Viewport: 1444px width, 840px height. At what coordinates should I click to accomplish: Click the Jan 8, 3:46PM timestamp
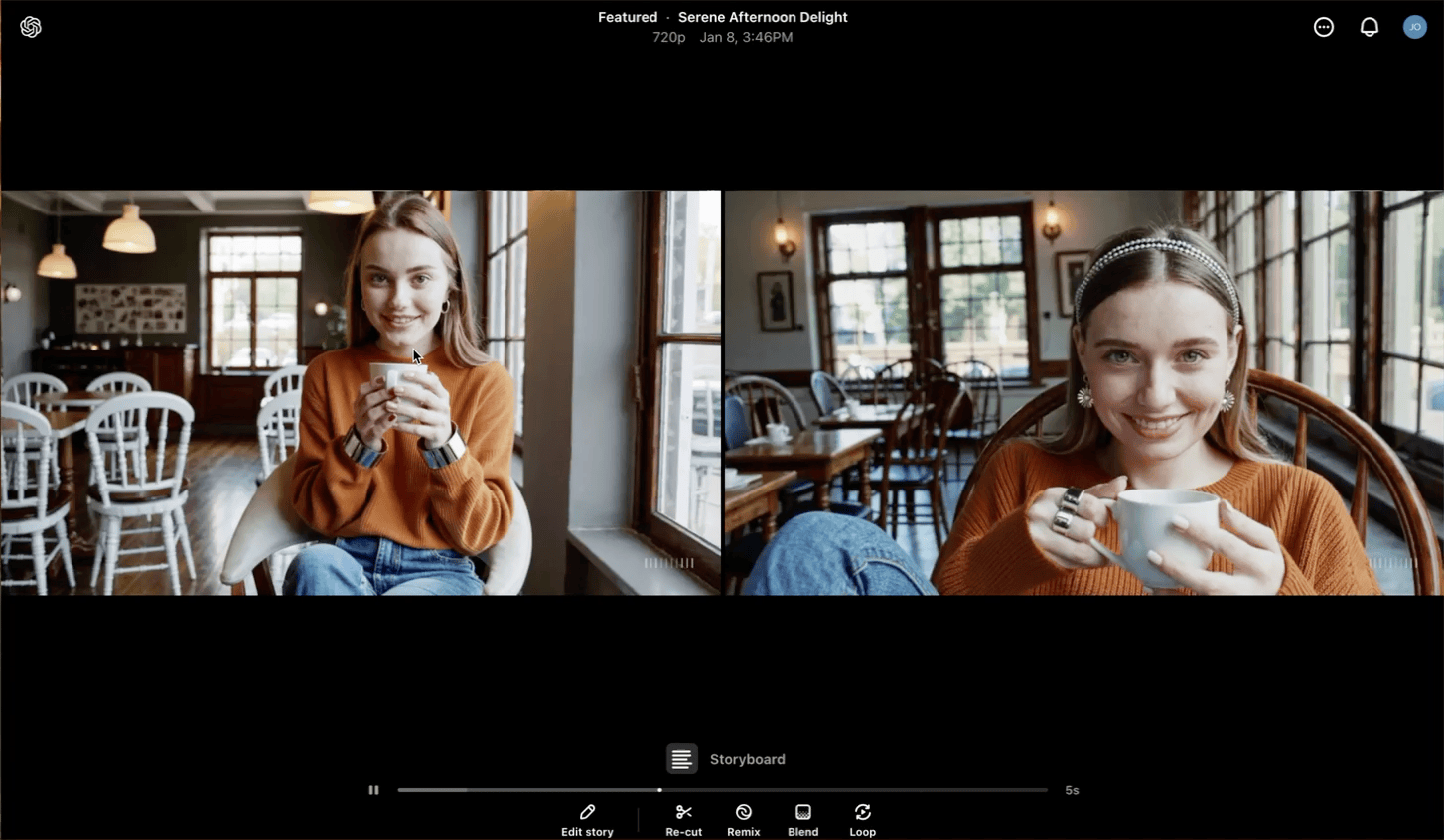746,37
